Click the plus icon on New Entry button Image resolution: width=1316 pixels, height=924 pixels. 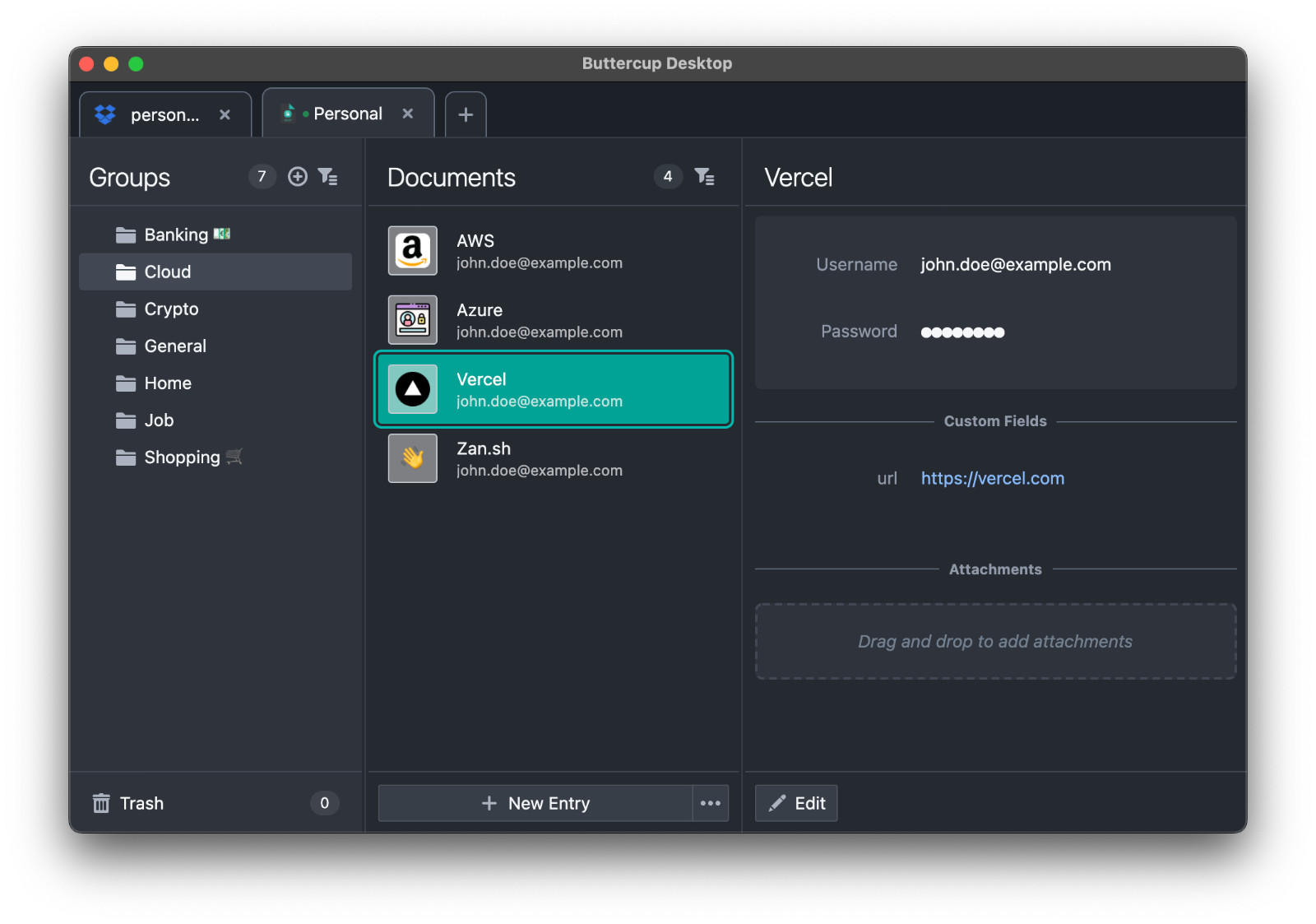click(489, 803)
